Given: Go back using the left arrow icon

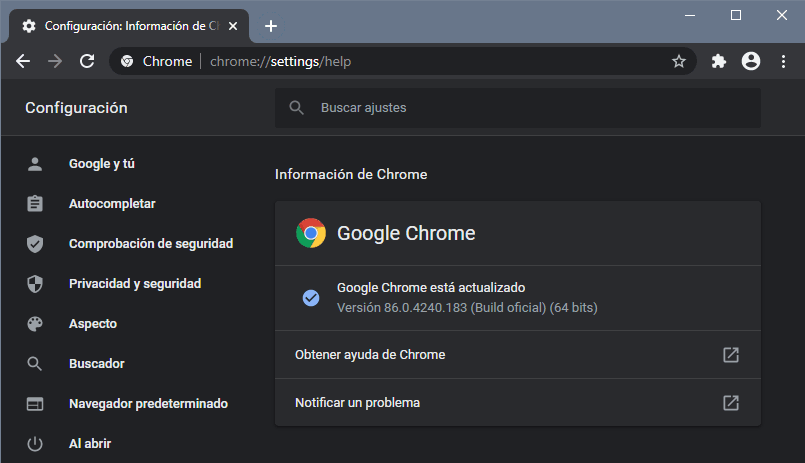Looking at the screenshot, I should click(x=23, y=61).
